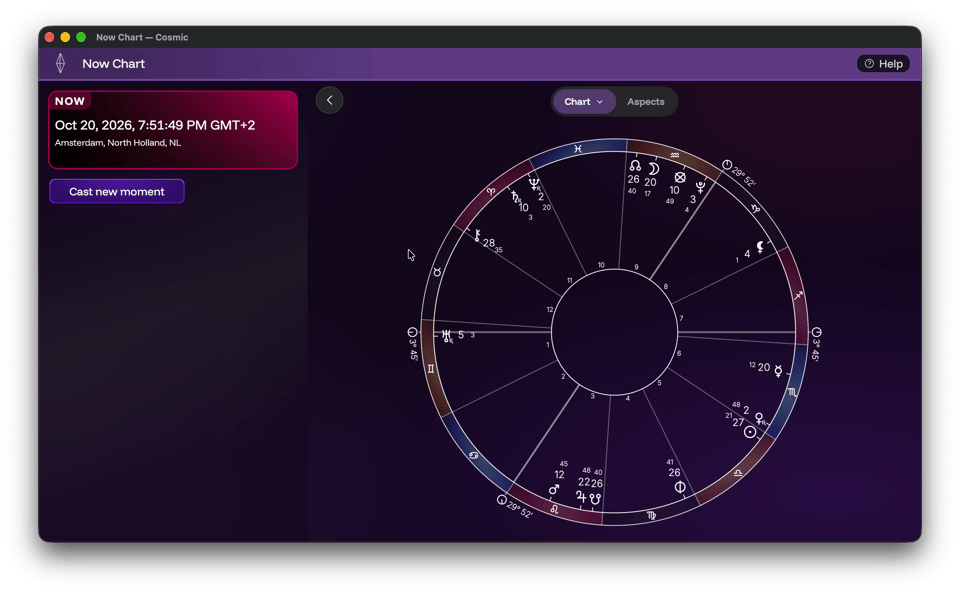Click the Capricorn sign on the zodiac ring

coord(756,209)
